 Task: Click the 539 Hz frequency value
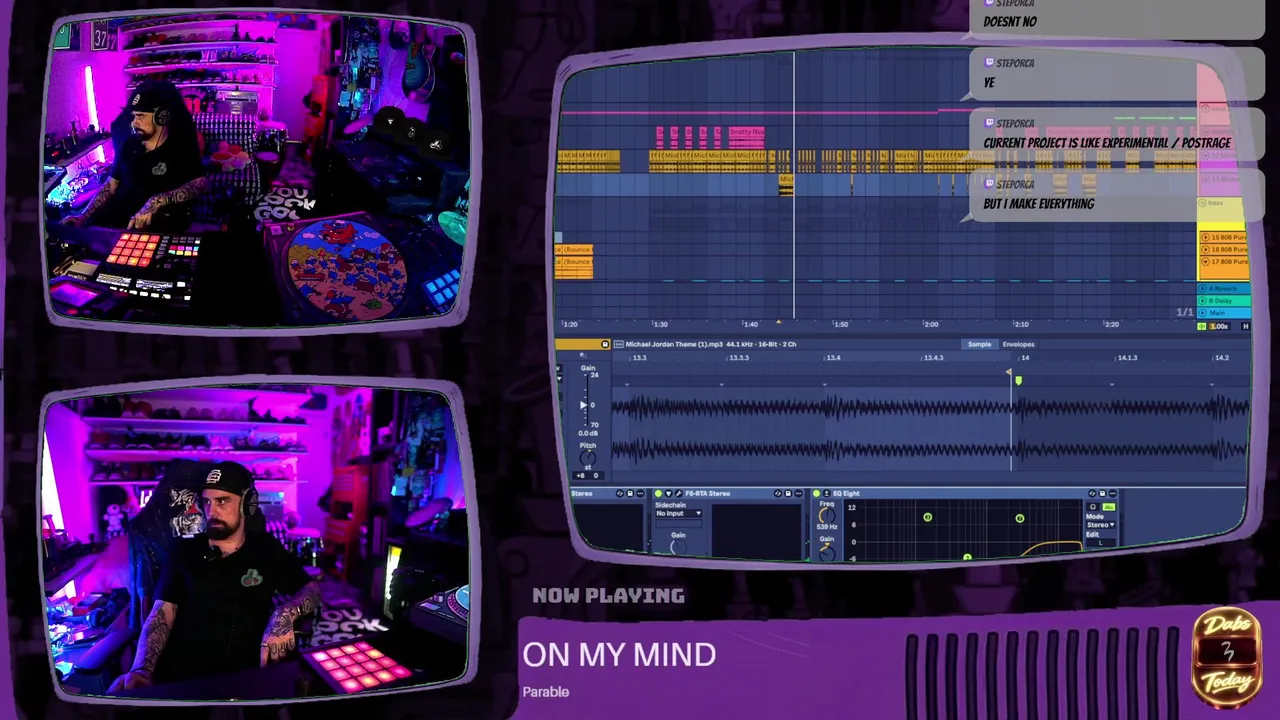click(827, 527)
